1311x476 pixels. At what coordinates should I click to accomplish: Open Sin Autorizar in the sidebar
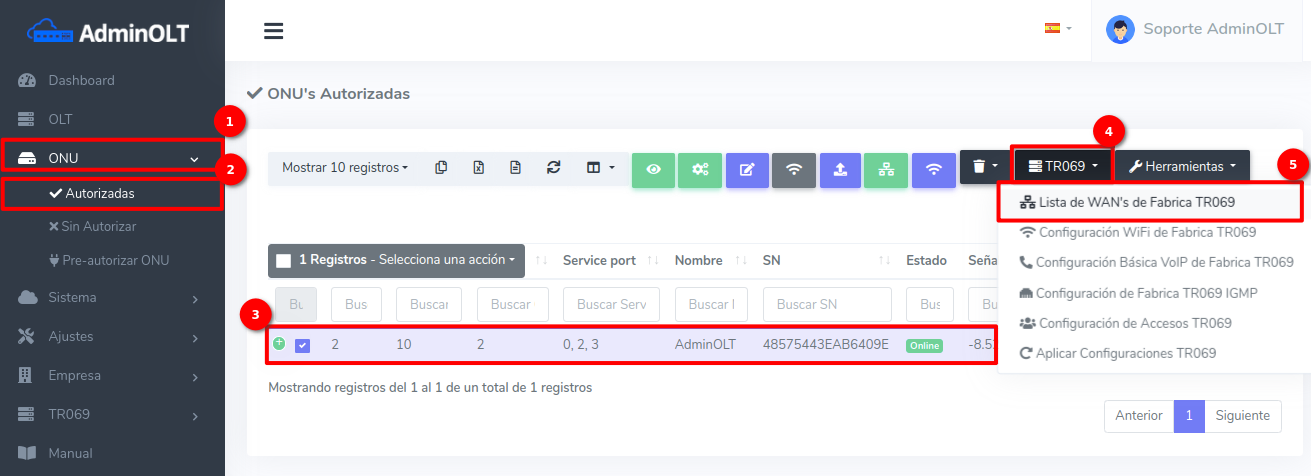(98, 226)
